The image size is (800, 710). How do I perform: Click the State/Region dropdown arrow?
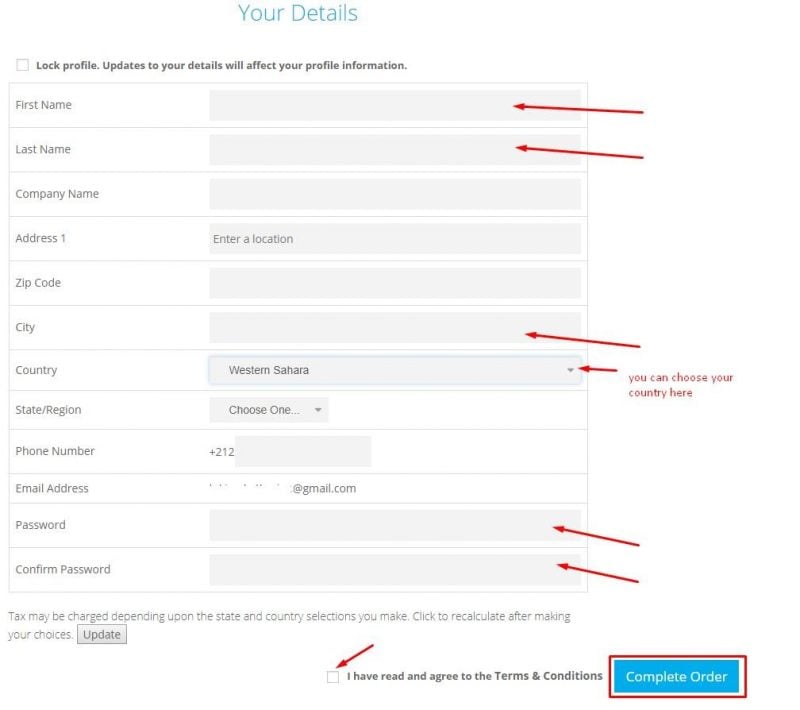[x=317, y=409]
